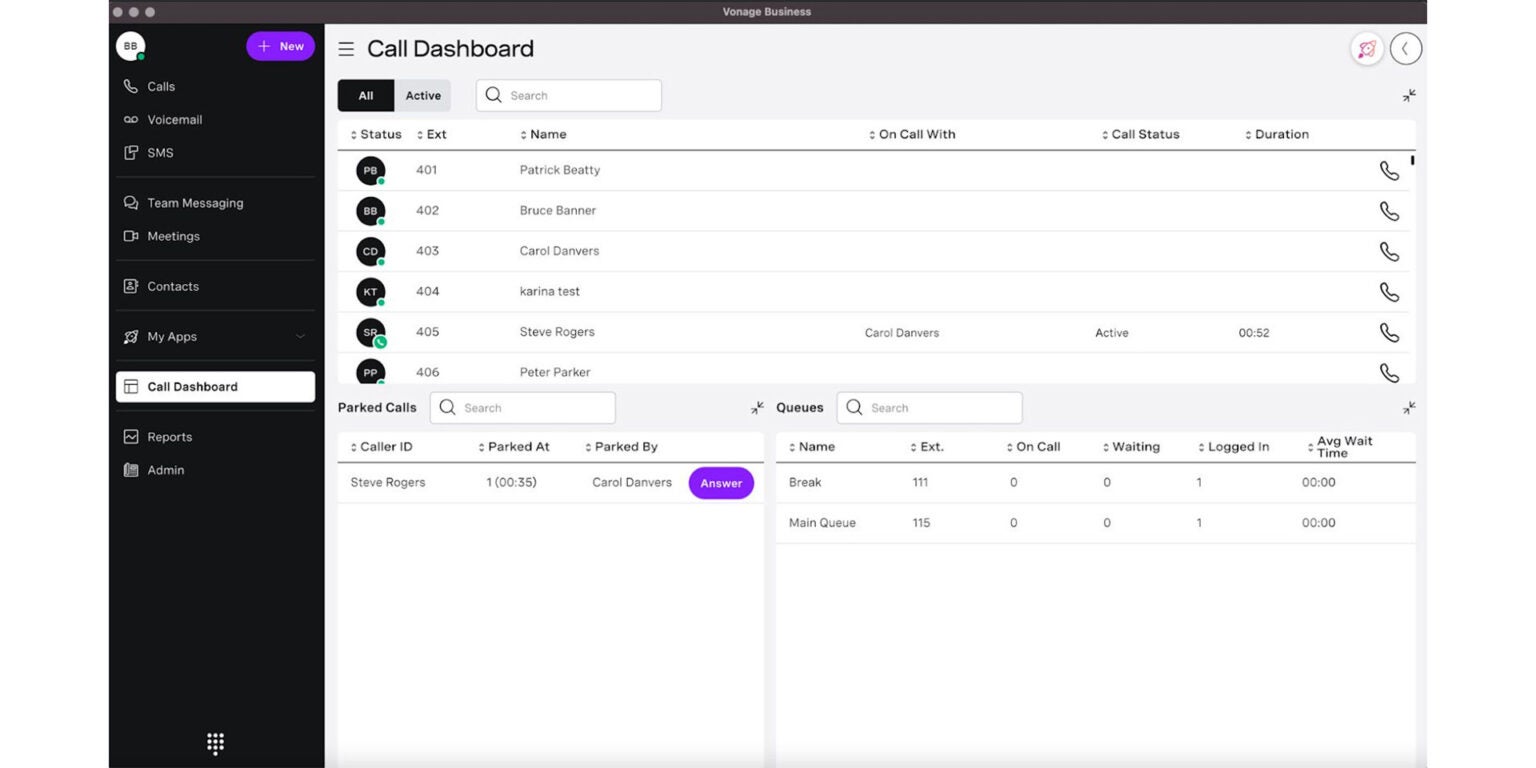The height and width of the screenshot is (768, 1536).
Task: Click the hamburger menu icon
Action: click(x=346, y=49)
